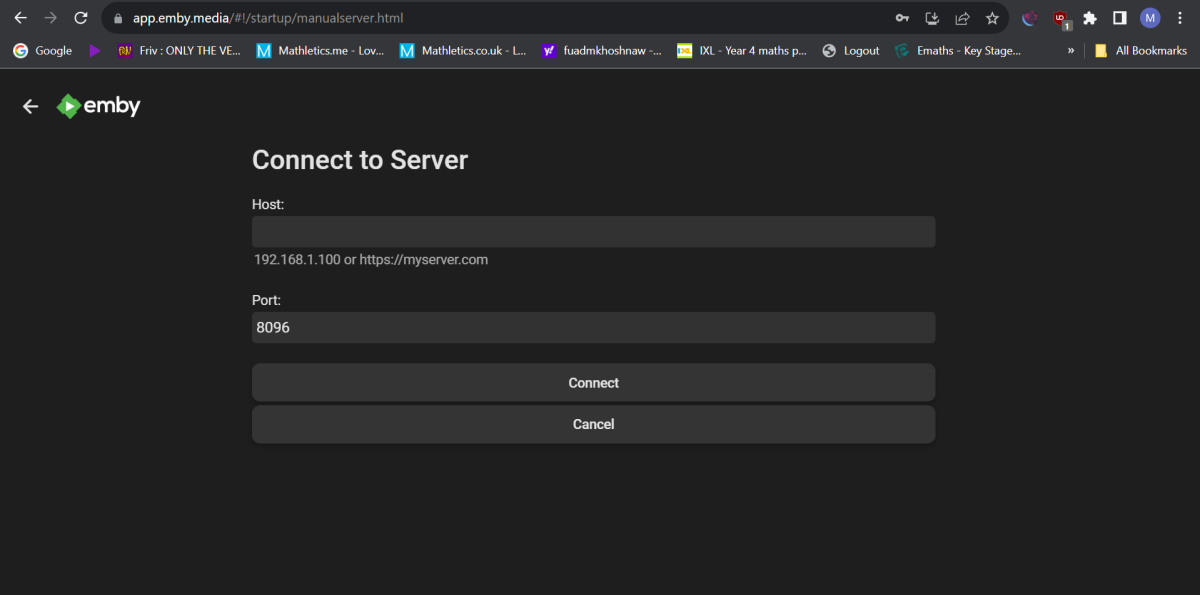Click the install app icon in address bar
The width and height of the screenshot is (1200, 595).
932,18
